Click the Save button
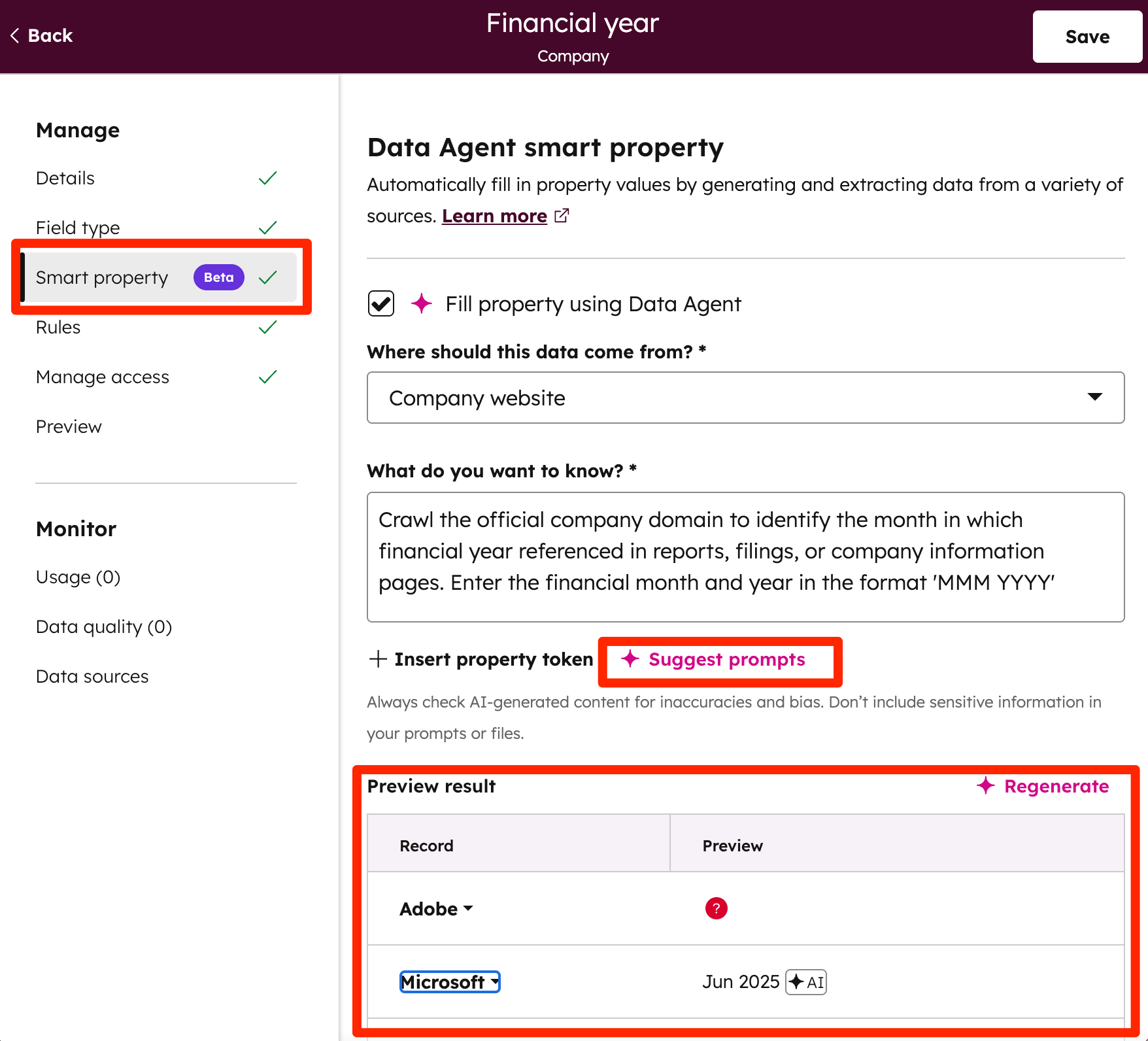 click(x=1087, y=37)
